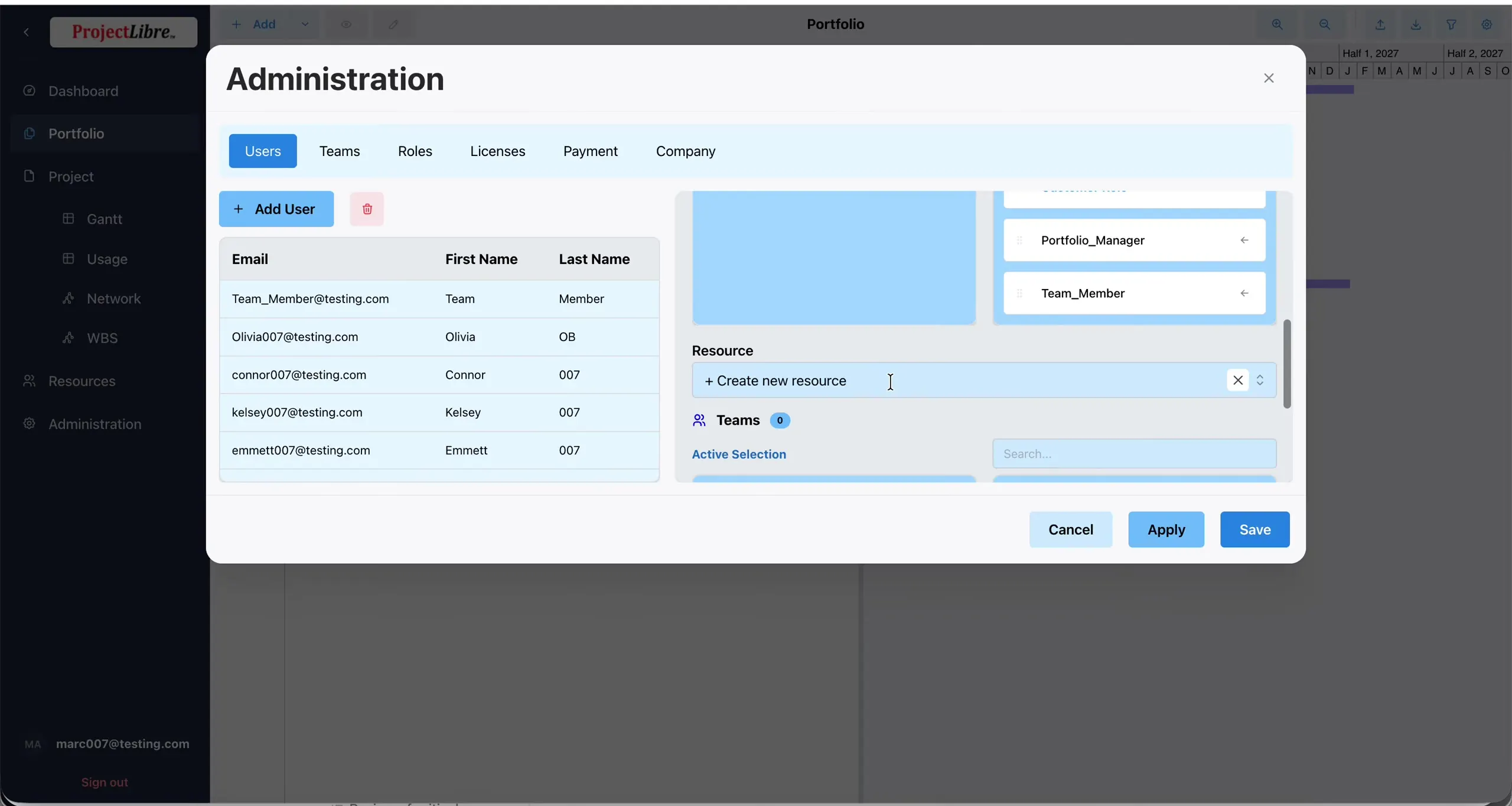The image size is (1512, 806).
Task: Collapse the sidebar with back chevron
Action: click(26, 32)
